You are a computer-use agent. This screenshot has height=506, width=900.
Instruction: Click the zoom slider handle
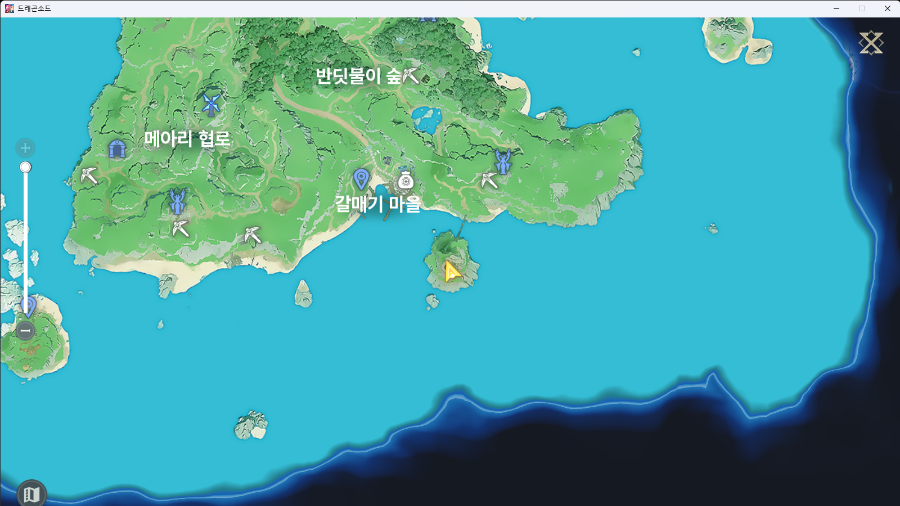(x=26, y=167)
